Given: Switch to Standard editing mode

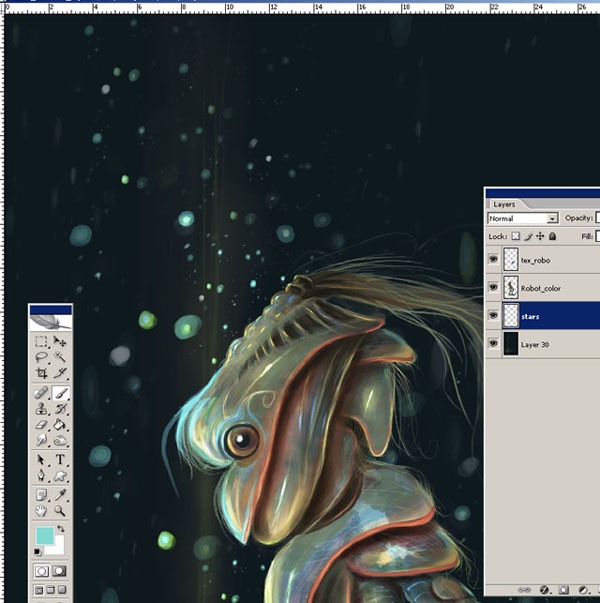Looking at the screenshot, I should pyautogui.click(x=42, y=571).
